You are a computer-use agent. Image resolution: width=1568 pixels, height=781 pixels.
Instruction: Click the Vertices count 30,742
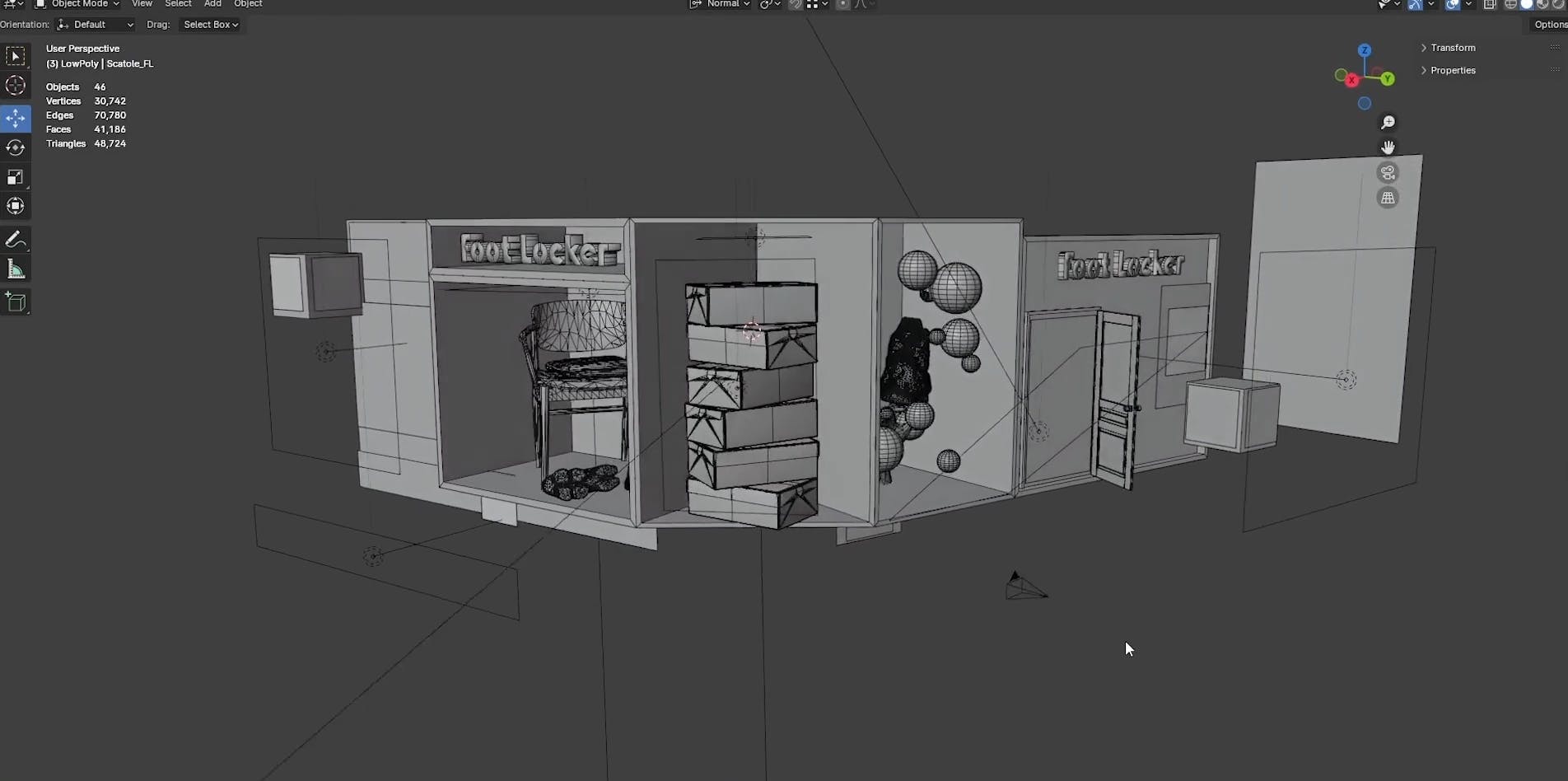(110, 101)
